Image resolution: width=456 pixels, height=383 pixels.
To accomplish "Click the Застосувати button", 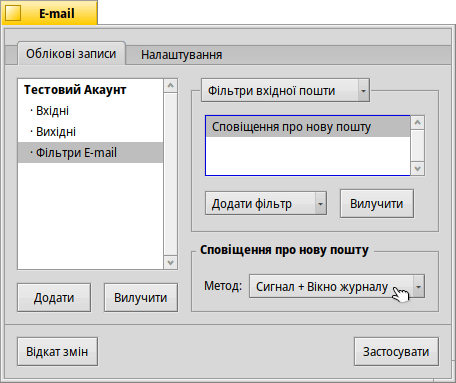I will pos(396,352).
